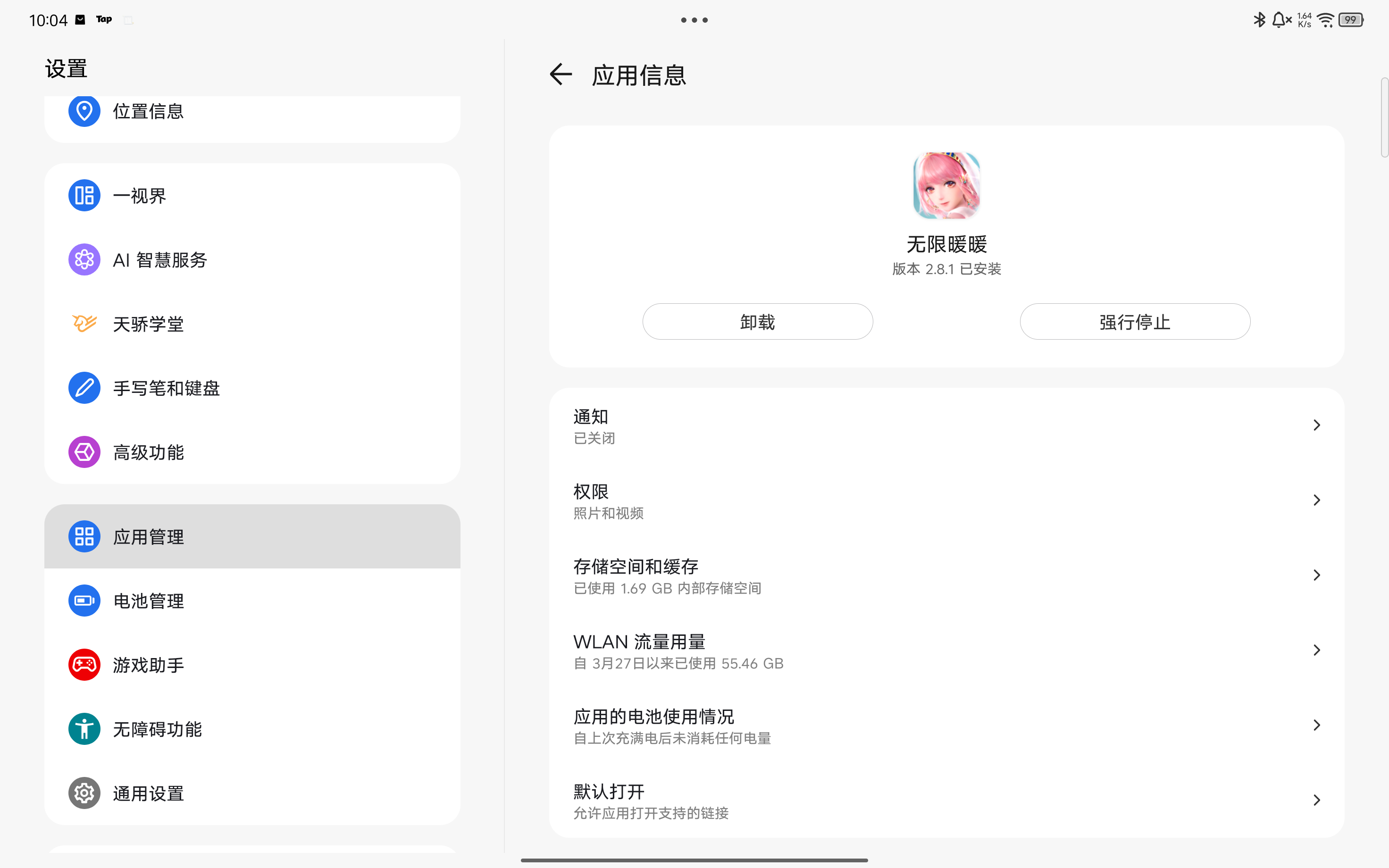Open 高级功能 settings
The image size is (1389, 868).
[252, 452]
